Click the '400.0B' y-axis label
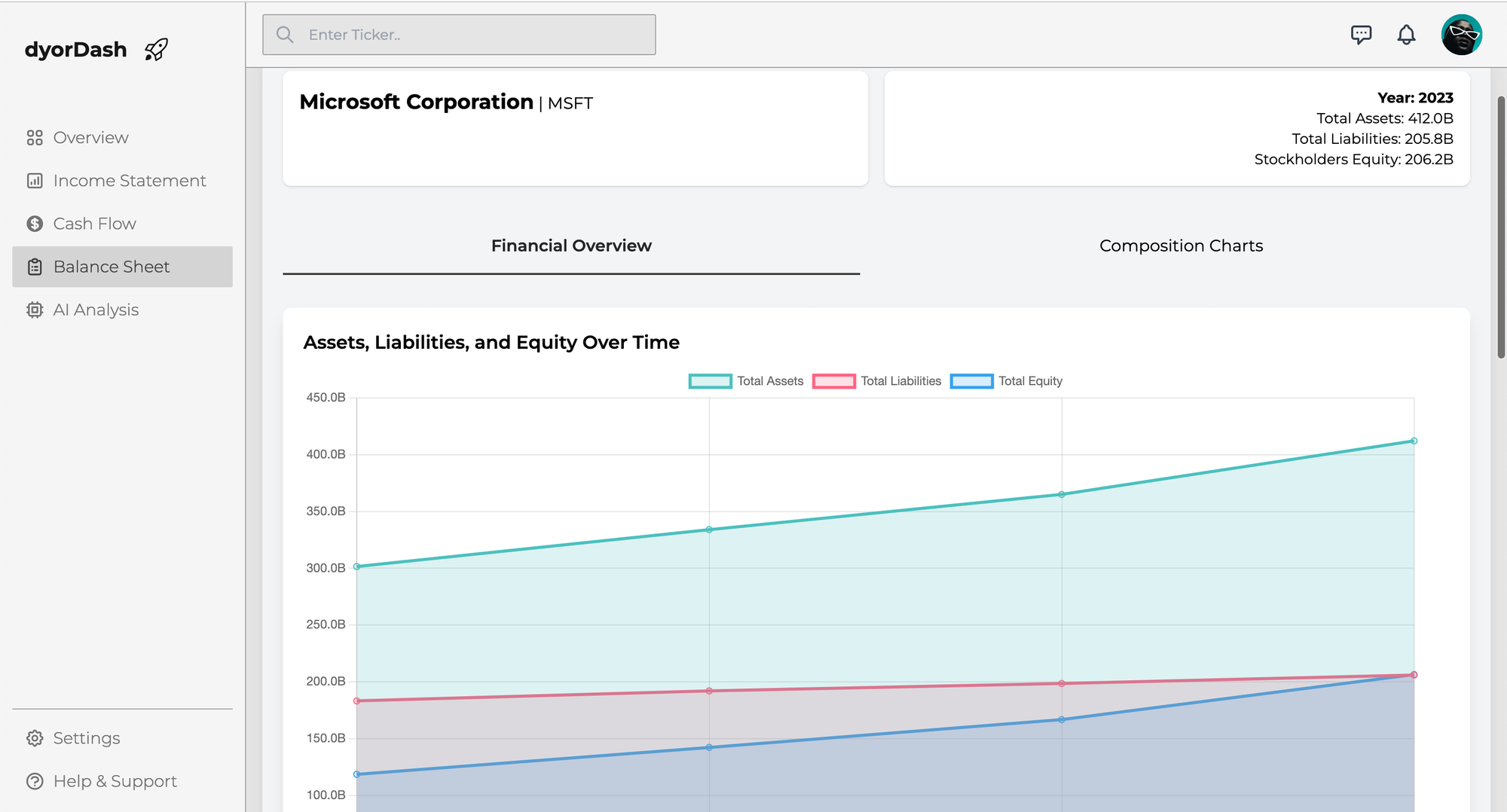The image size is (1507, 812). (x=326, y=454)
